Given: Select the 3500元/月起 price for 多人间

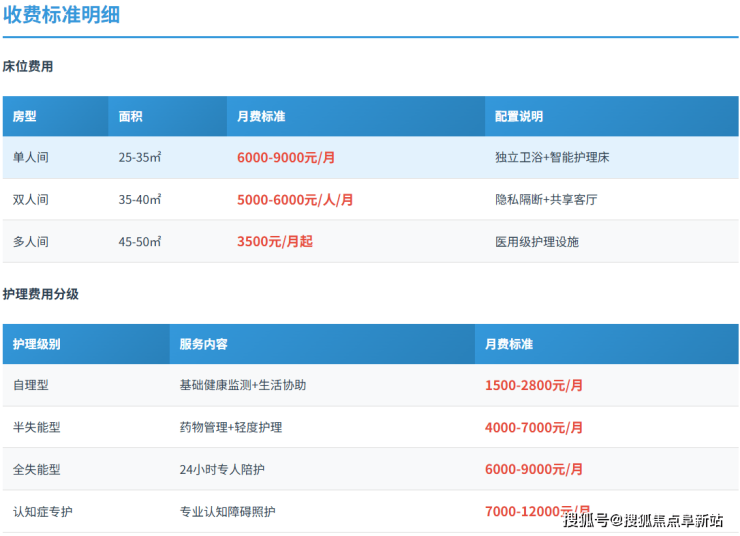Looking at the screenshot, I should coord(275,242).
